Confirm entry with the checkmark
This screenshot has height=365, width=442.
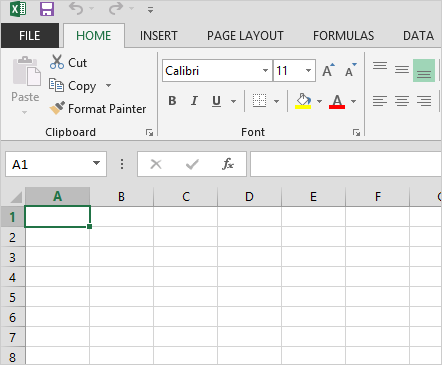click(192, 164)
